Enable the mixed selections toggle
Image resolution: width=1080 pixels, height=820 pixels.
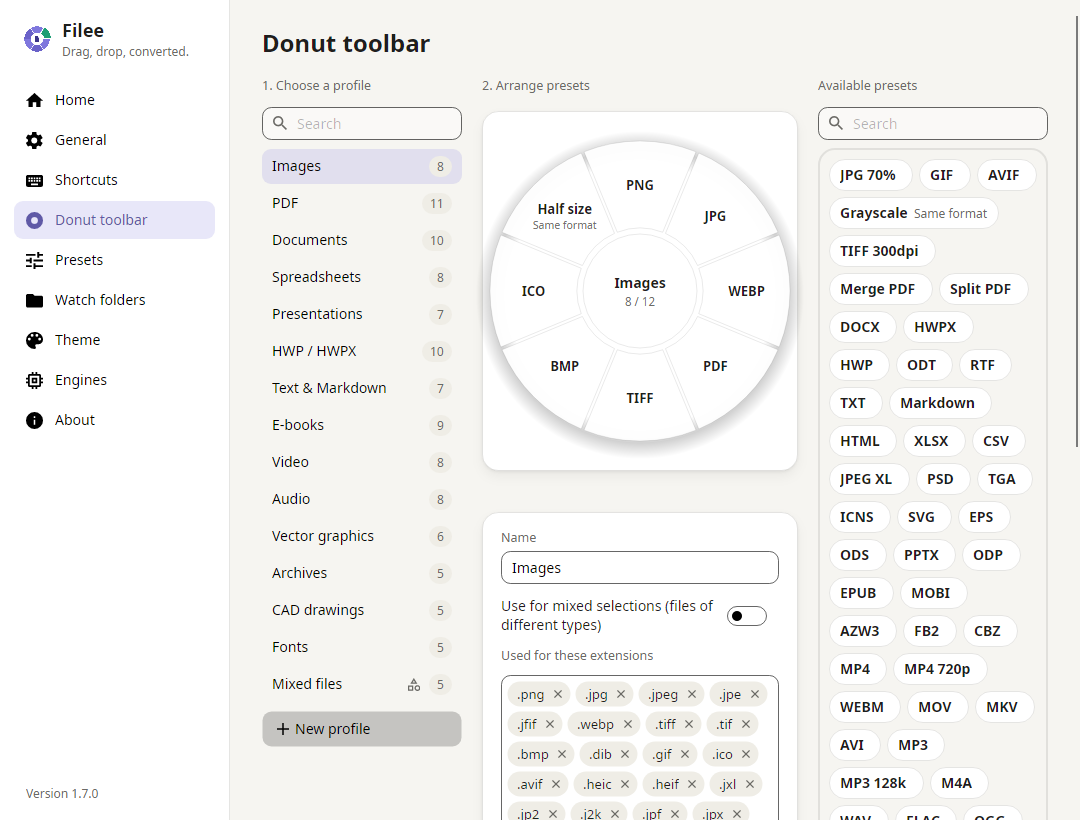(x=747, y=616)
